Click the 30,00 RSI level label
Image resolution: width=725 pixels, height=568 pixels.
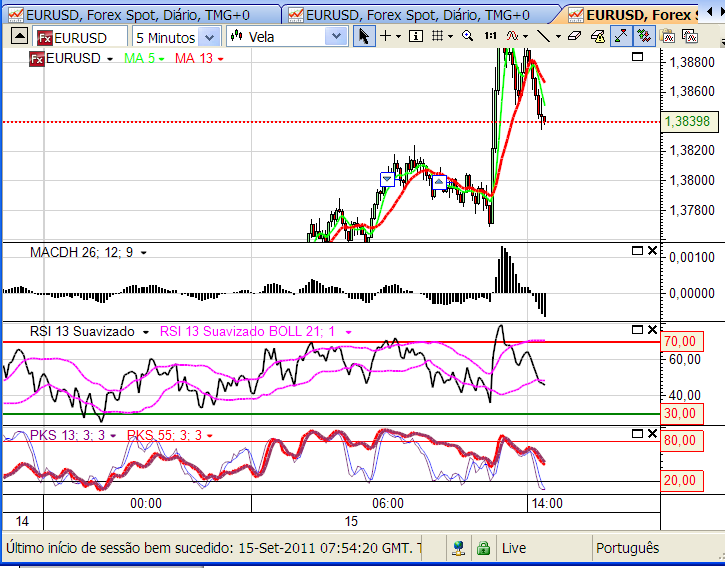pos(682,414)
